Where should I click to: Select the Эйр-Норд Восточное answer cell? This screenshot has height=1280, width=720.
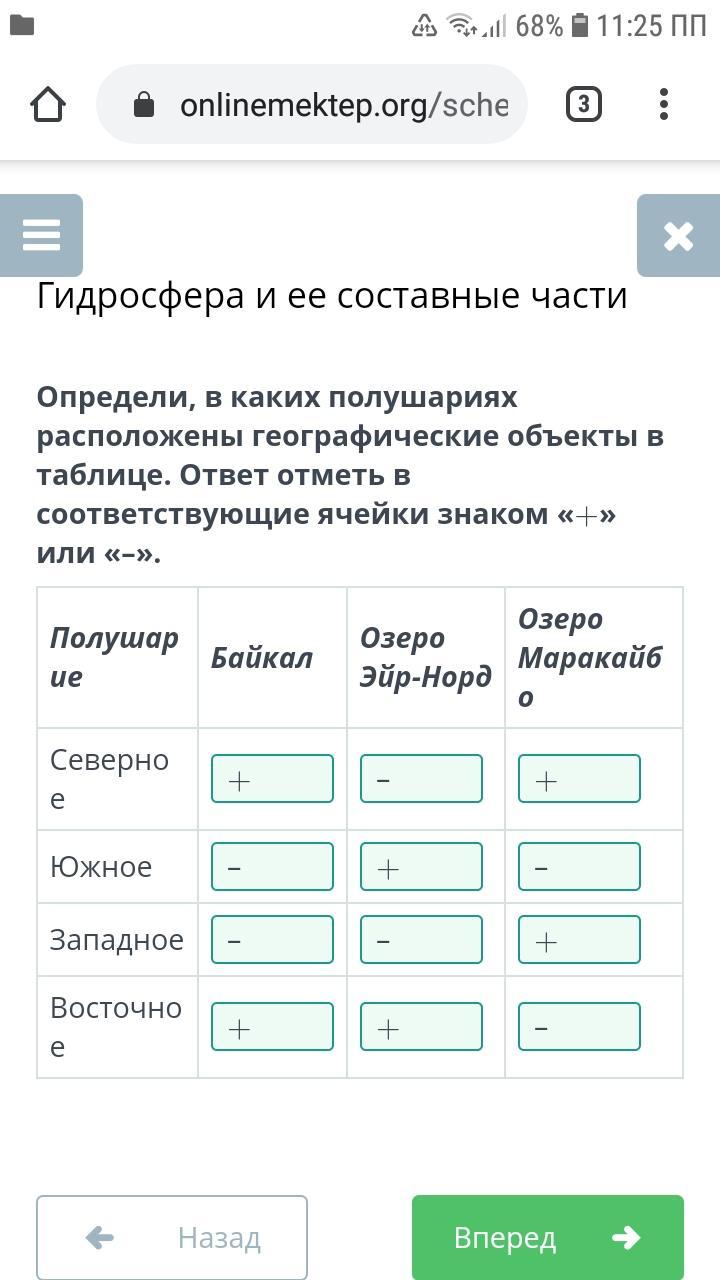421,1027
